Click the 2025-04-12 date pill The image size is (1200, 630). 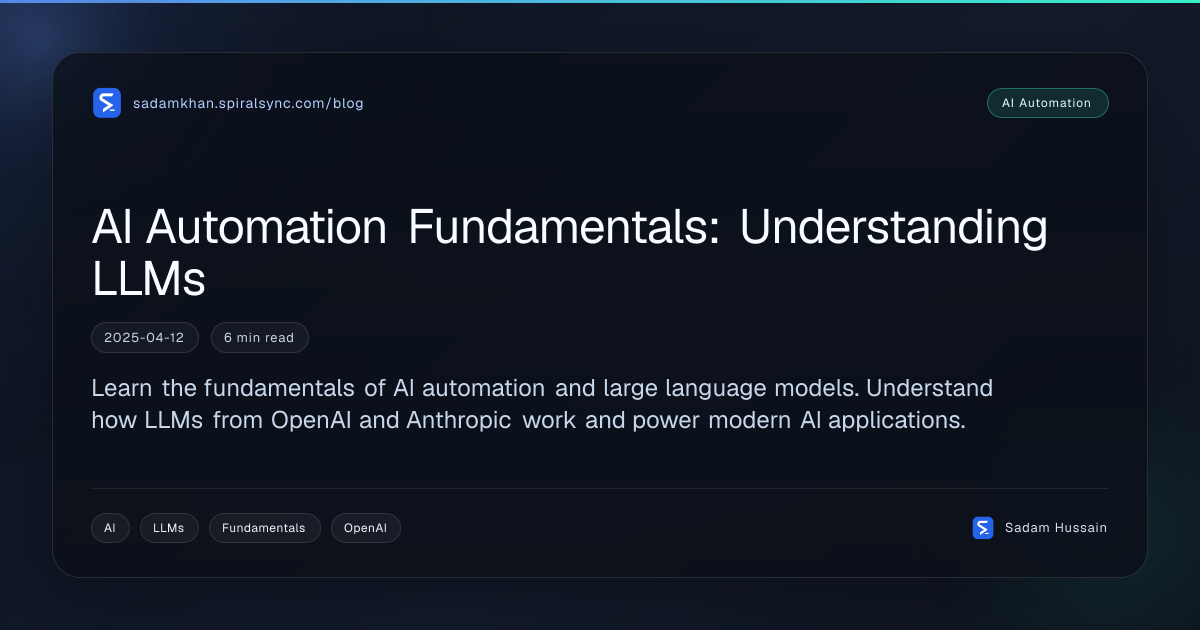[x=144, y=338]
